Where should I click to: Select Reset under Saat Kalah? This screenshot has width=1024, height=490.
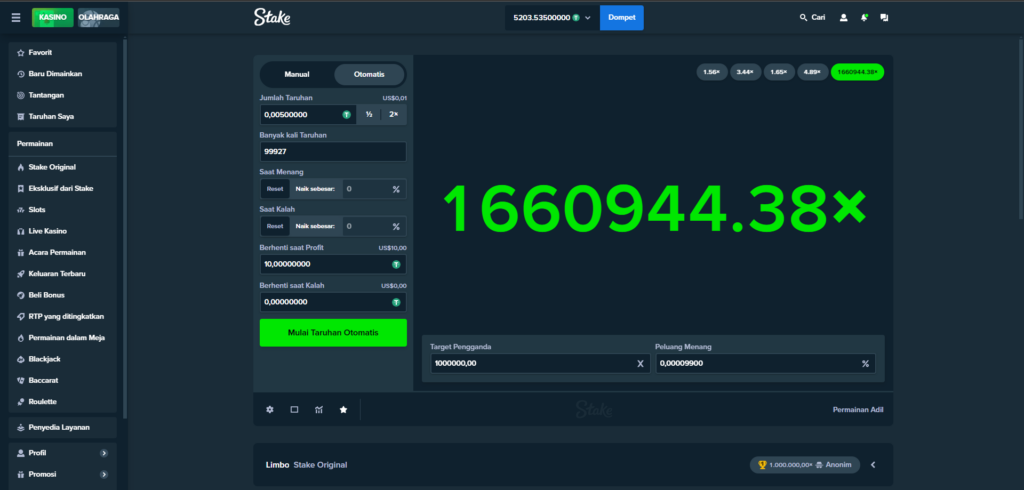pos(275,226)
